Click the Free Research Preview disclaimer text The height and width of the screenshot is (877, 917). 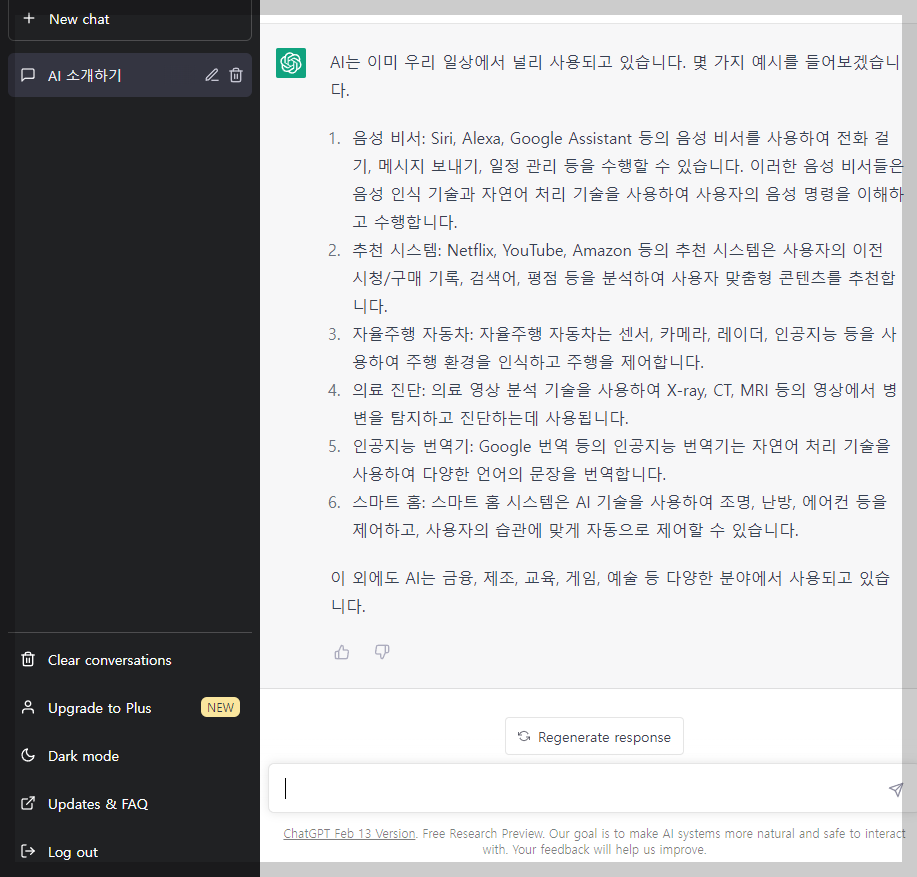595,841
